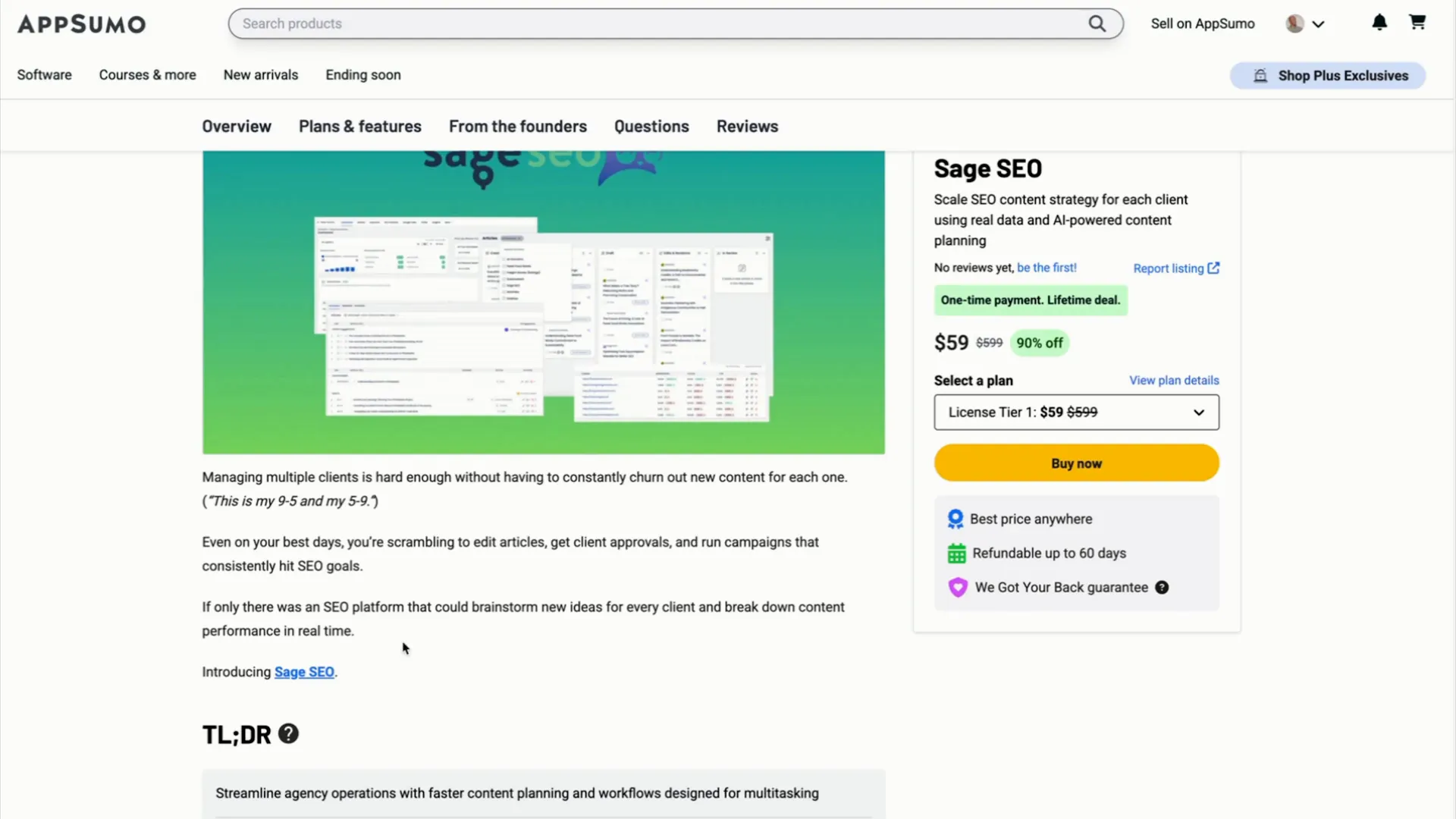The height and width of the screenshot is (819, 1456).
Task: Open View plan details link
Action: [x=1174, y=380]
